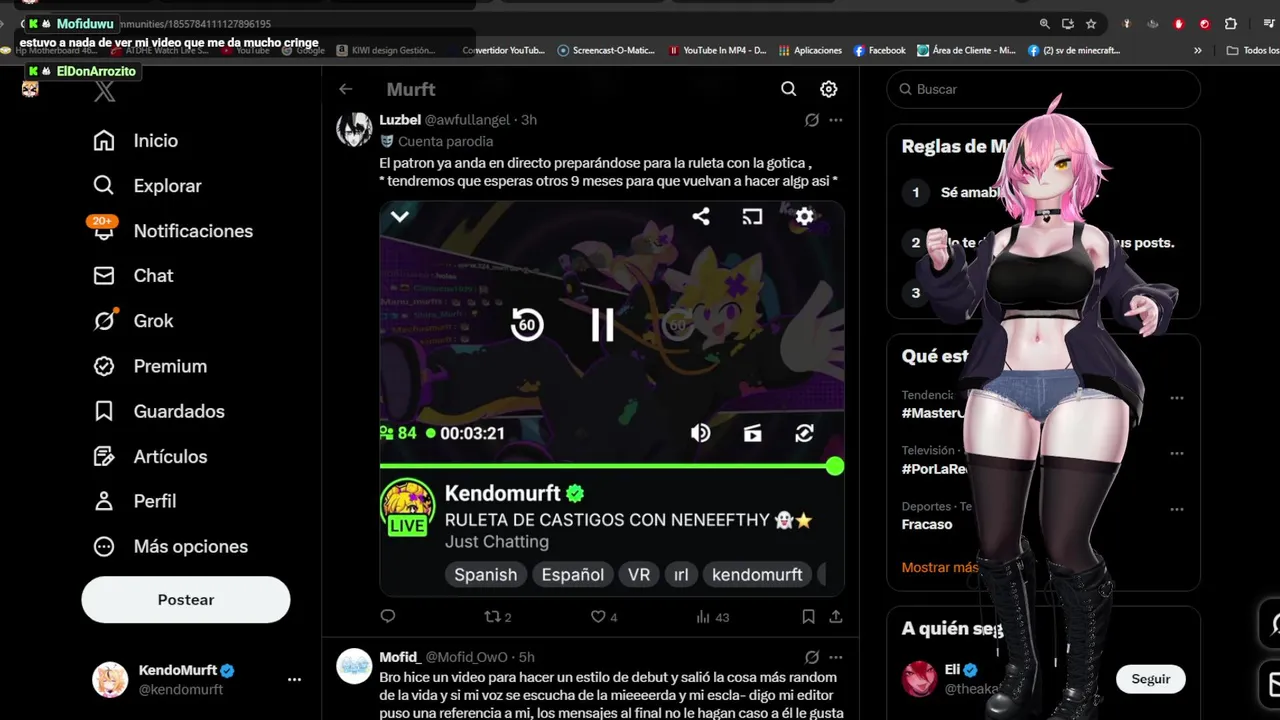Rewind stream 60 seconds
Image resolution: width=1280 pixels, height=720 pixels.
(527, 324)
